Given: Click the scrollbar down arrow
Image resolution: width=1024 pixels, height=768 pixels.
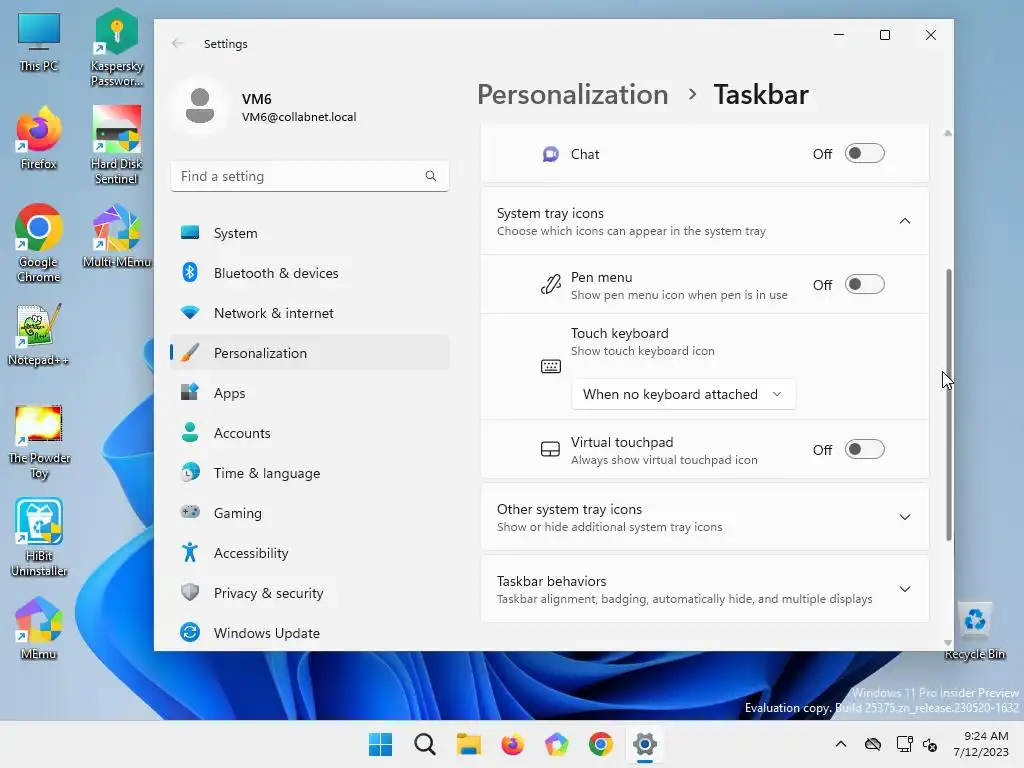Looking at the screenshot, I should coord(948,643).
